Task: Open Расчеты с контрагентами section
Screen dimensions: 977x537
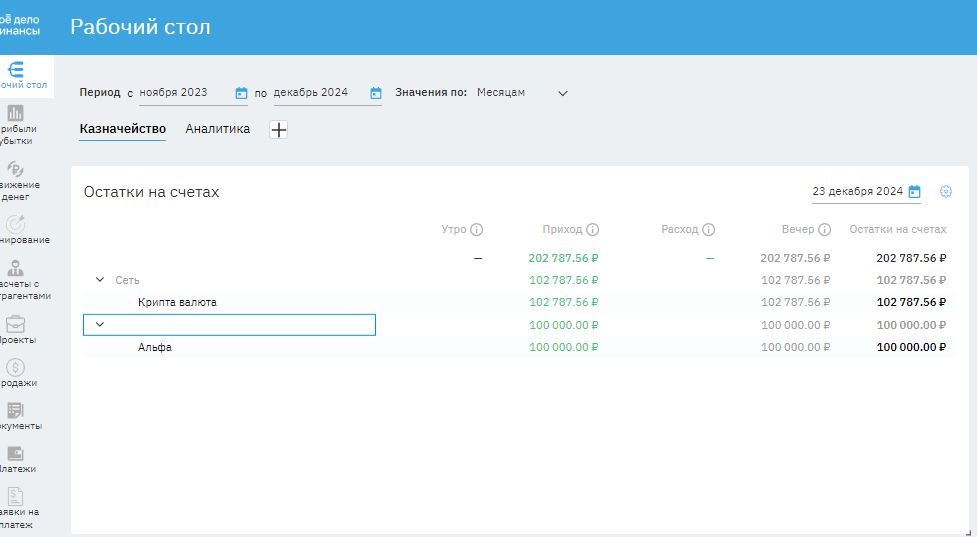Action: 15,268
